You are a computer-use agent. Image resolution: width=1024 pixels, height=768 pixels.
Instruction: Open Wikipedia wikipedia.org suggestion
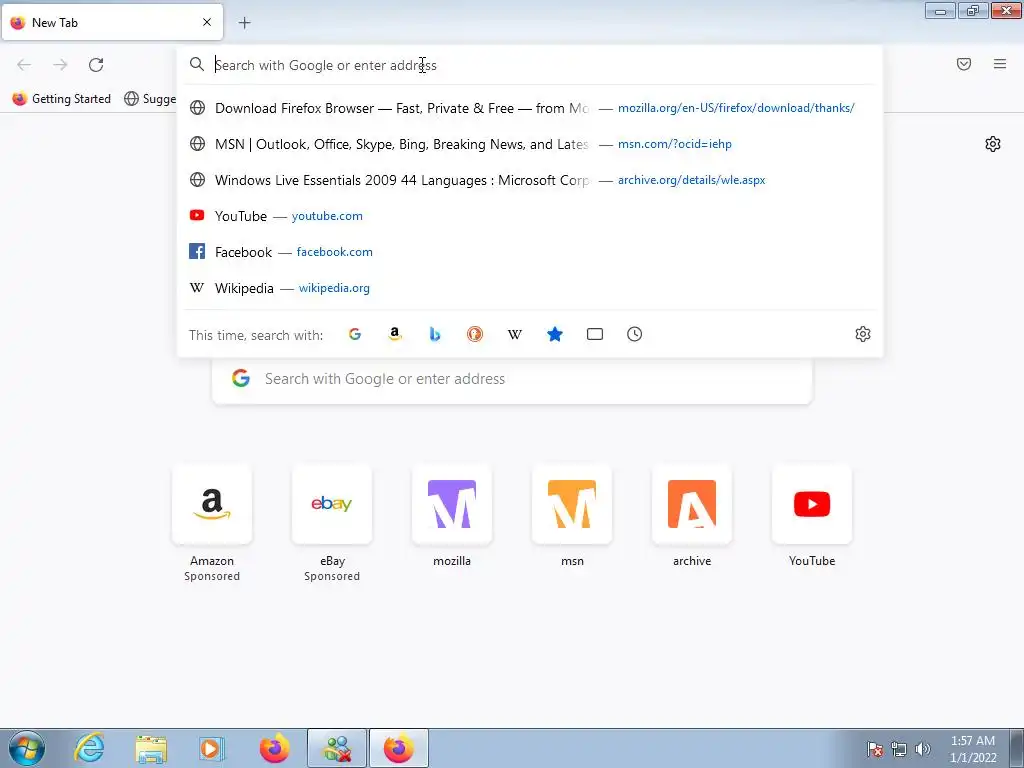click(x=530, y=287)
